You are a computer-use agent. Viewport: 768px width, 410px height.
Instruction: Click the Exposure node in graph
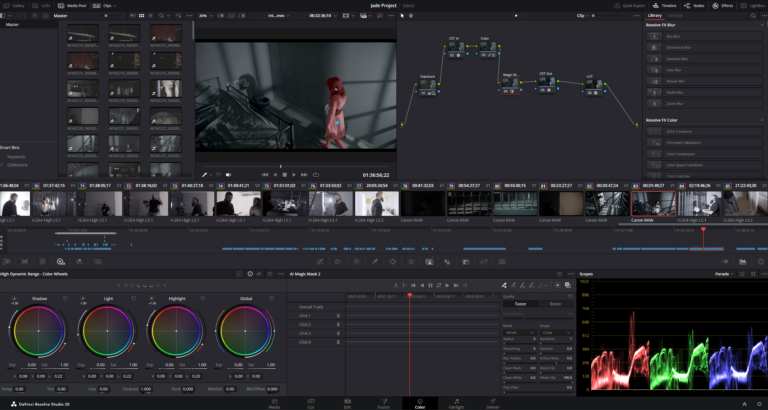pos(428,86)
